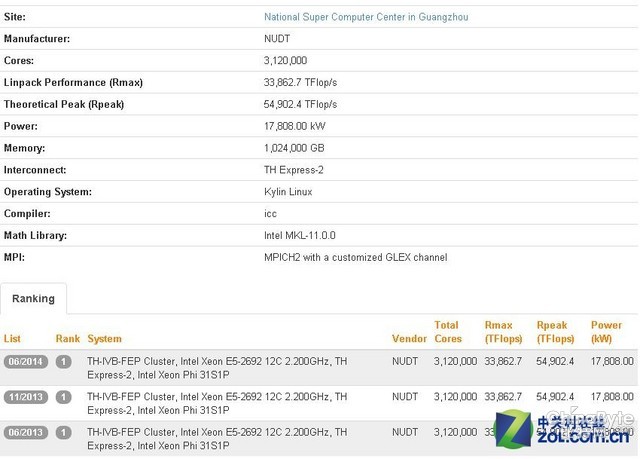640x459 pixels.
Task: Open National Super Computer Center in Guangzhou link
Action: 366,17
